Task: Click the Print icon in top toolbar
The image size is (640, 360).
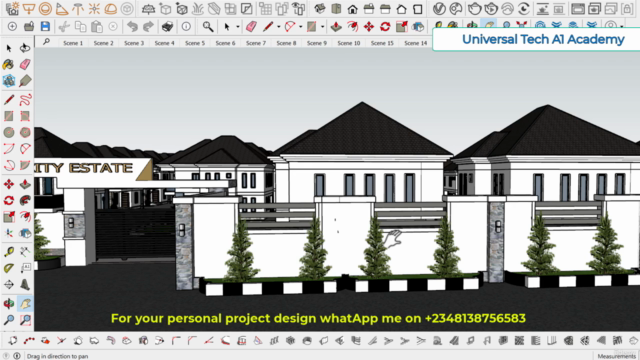Action: 167,27
